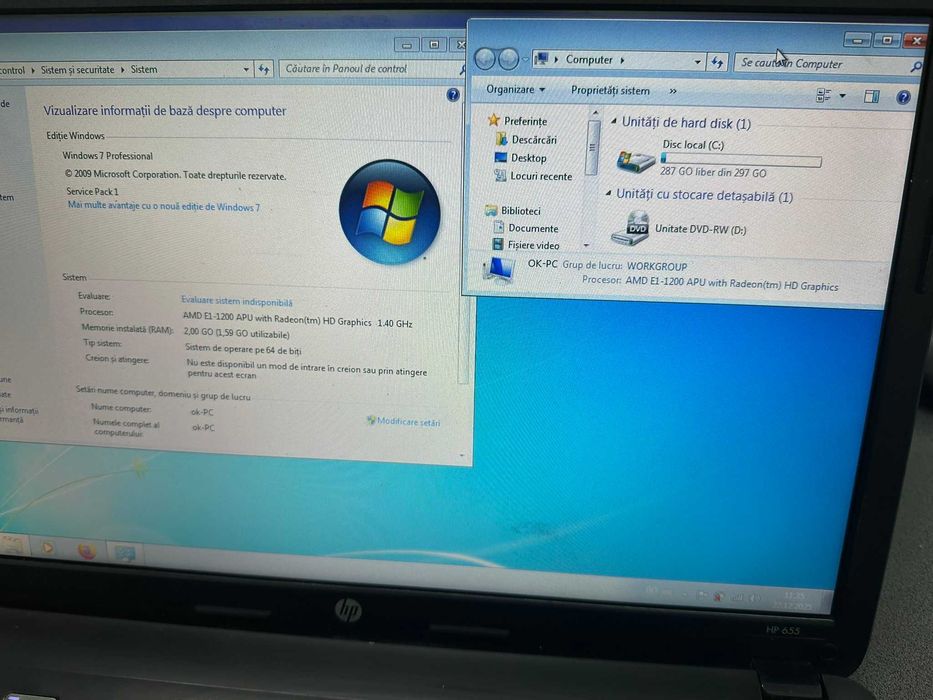The image size is (933, 700).
Task: Refresh the Computer window address bar
Action: click(717, 61)
